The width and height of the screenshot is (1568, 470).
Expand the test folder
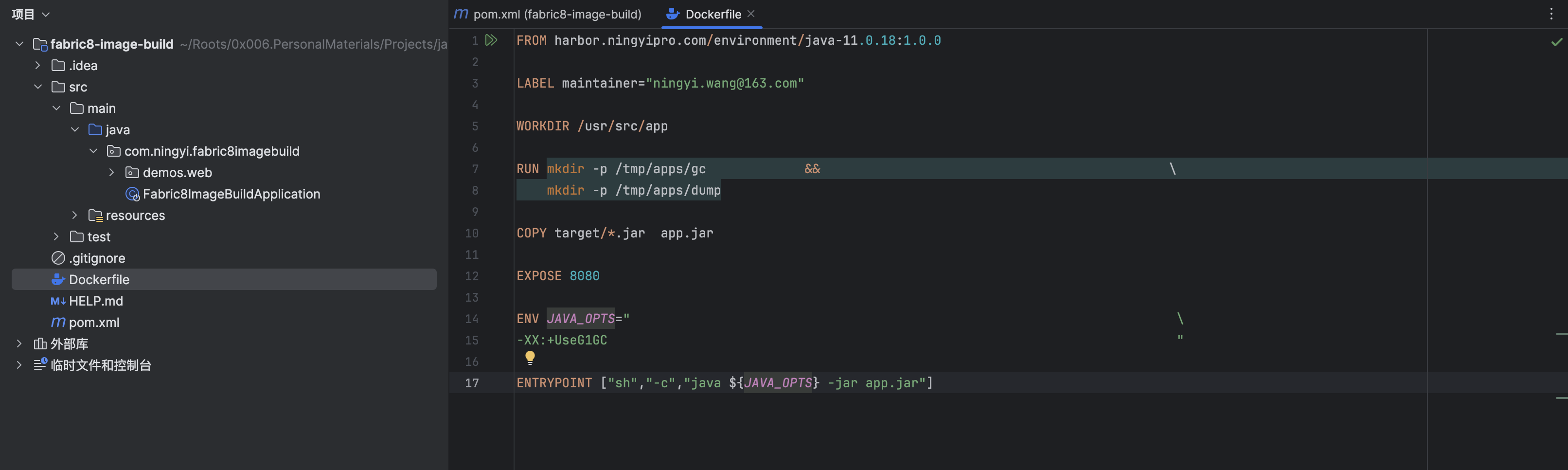coord(56,236)
